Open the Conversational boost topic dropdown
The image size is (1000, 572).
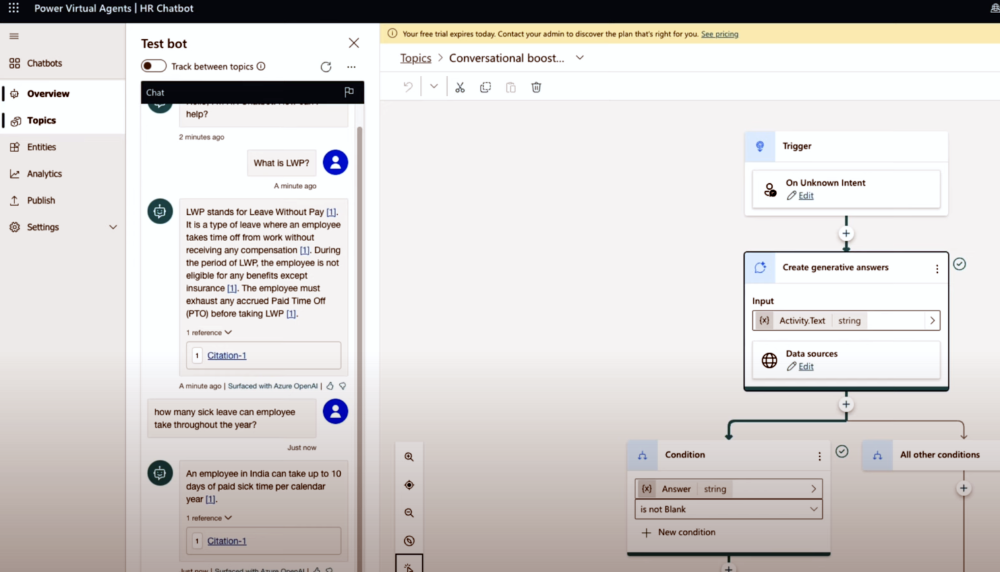tap(580, 57)
